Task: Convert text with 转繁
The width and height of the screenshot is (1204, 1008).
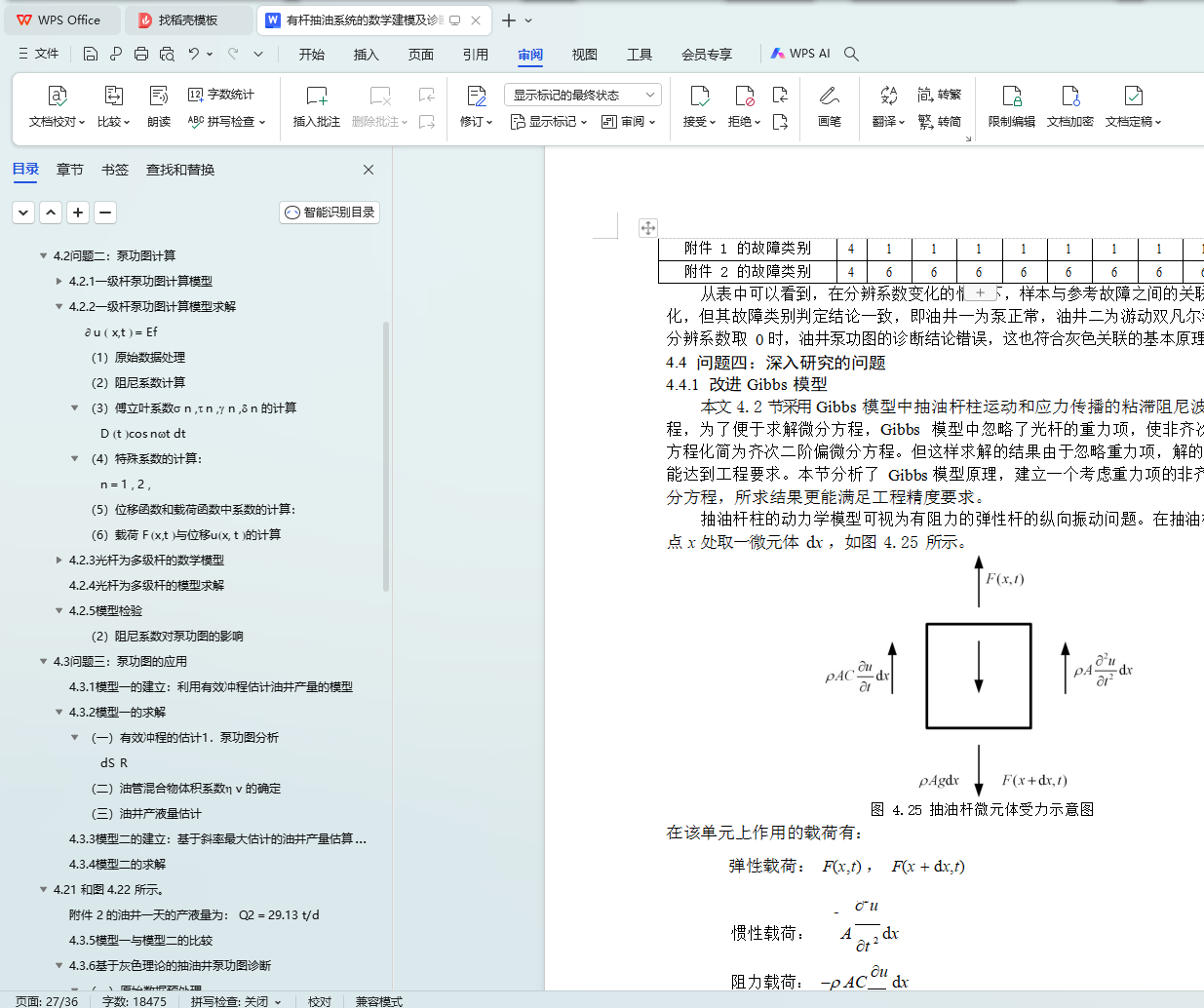Action: tap(940, 95)
